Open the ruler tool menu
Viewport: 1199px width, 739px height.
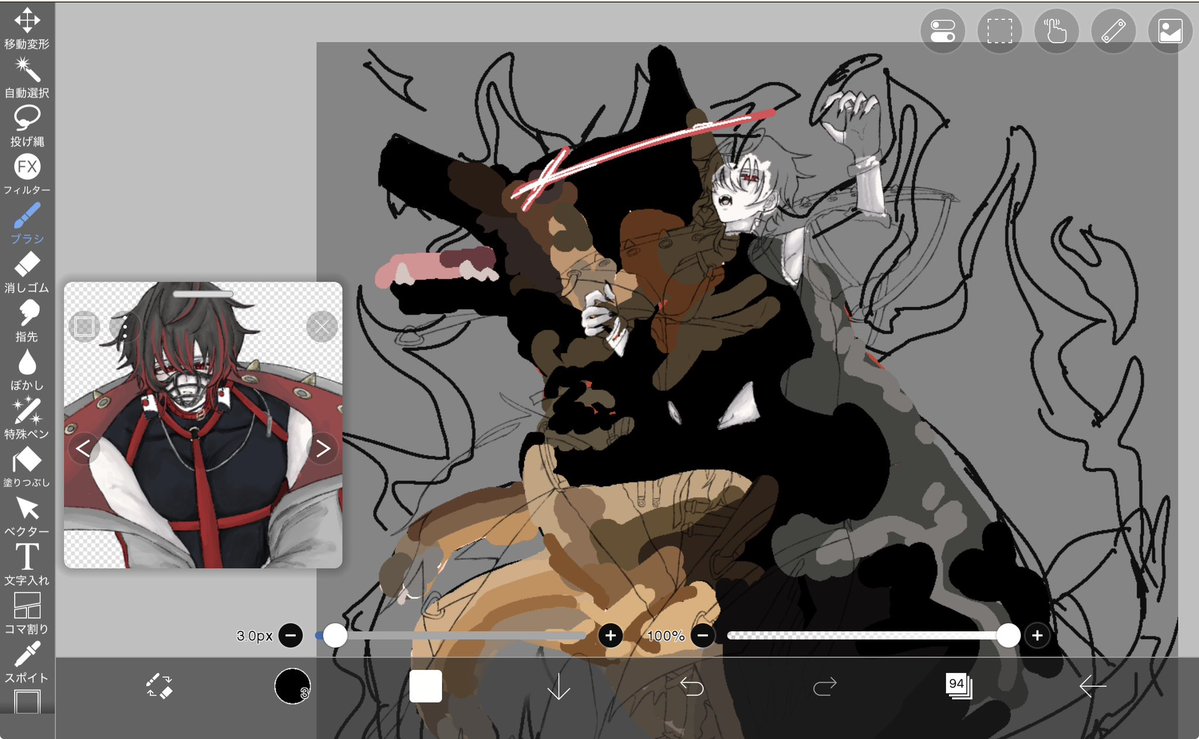pyautogui.click(x=1113, y=31)
